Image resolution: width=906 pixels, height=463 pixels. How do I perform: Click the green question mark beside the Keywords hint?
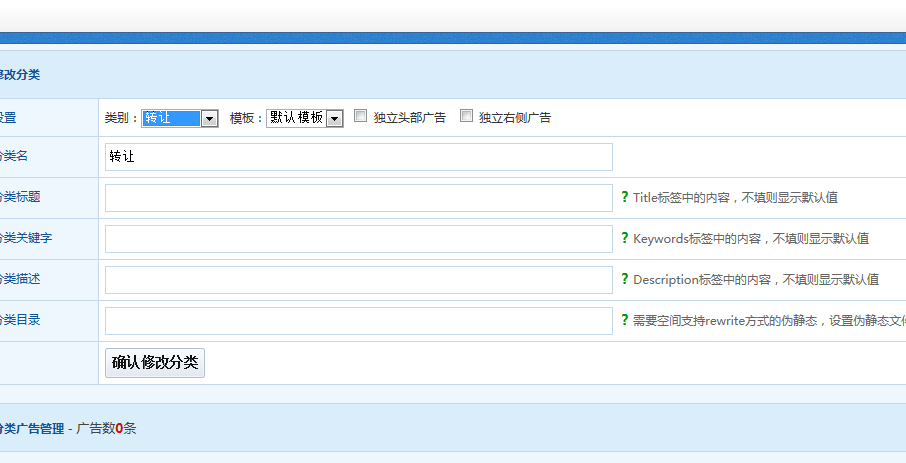624,238
